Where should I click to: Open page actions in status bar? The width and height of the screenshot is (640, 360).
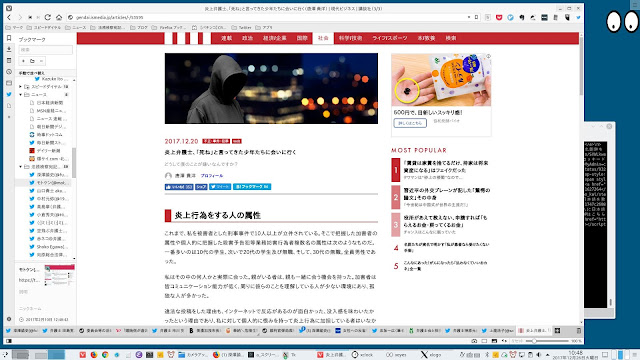pos(504,341)
